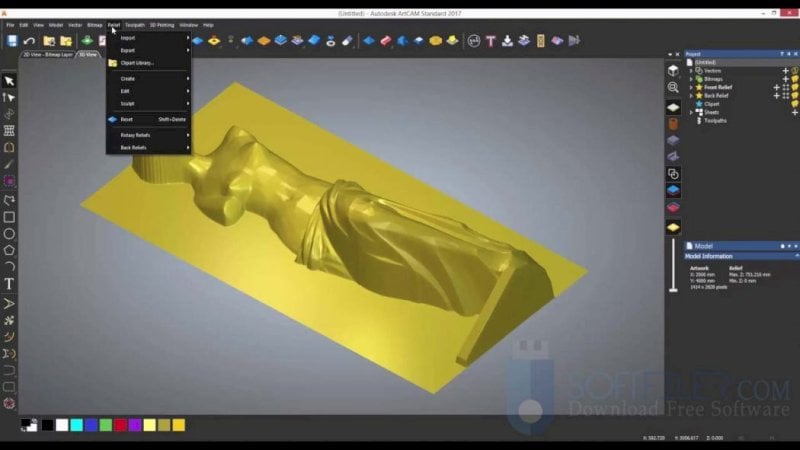Toggle visibility lightbulb for Back Relief row
The width and height of the screenshot is (800, 450).
coord(795,95)
